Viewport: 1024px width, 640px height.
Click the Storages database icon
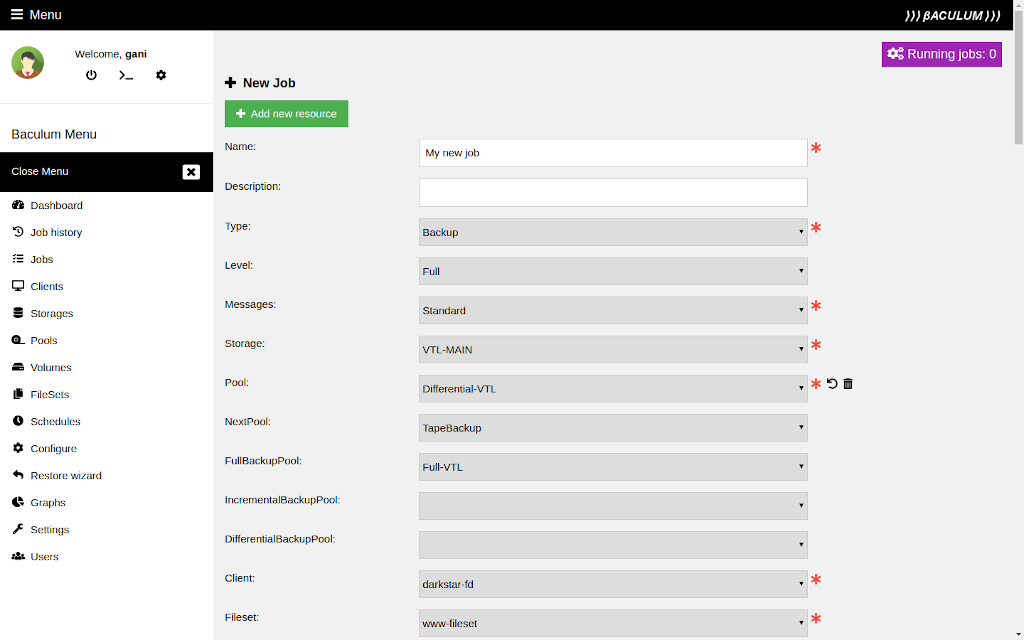[18, 313]
